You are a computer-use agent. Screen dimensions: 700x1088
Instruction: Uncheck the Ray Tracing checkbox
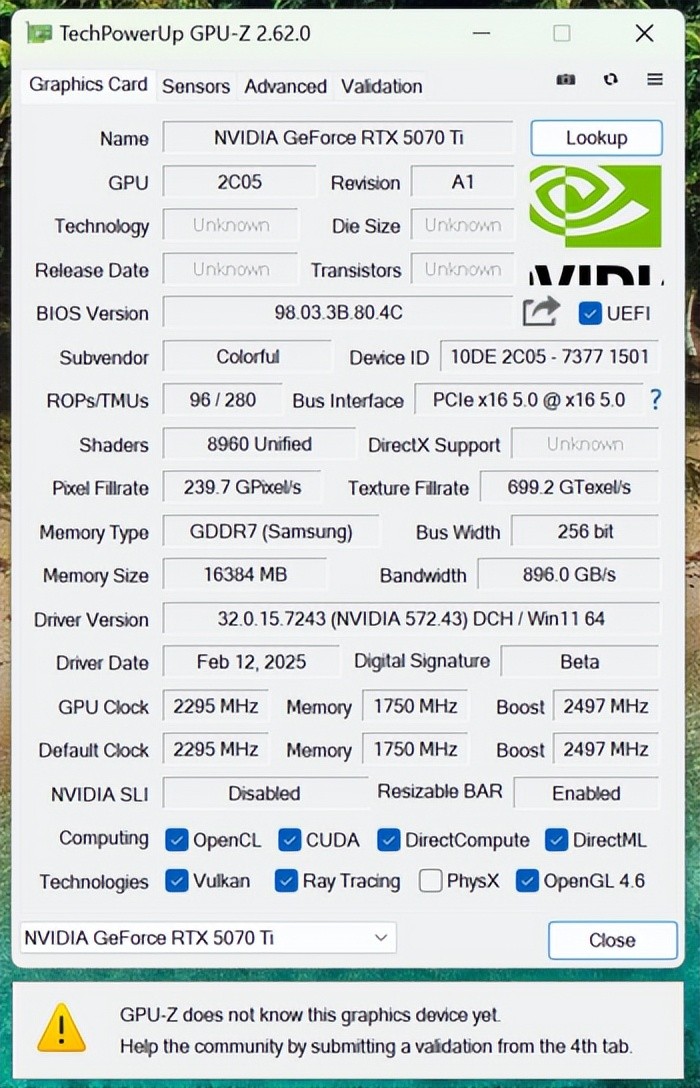[286, 881]
